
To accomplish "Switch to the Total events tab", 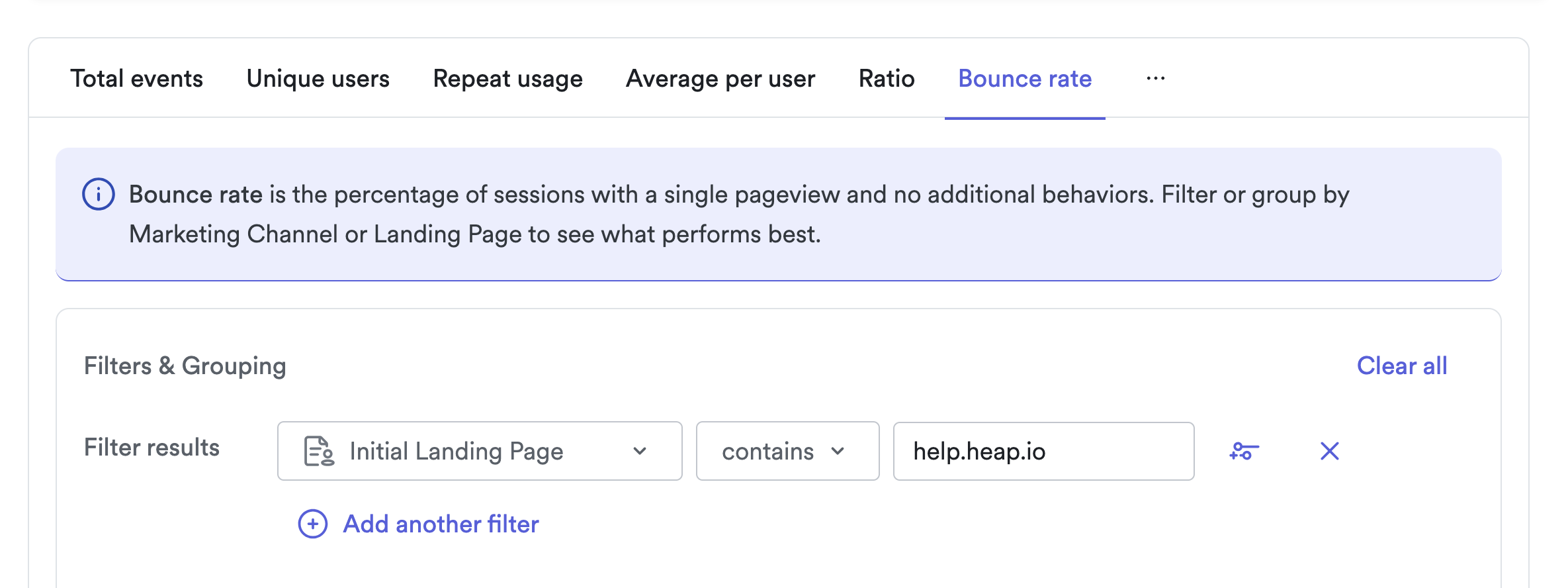I will [x=136, y=79].
